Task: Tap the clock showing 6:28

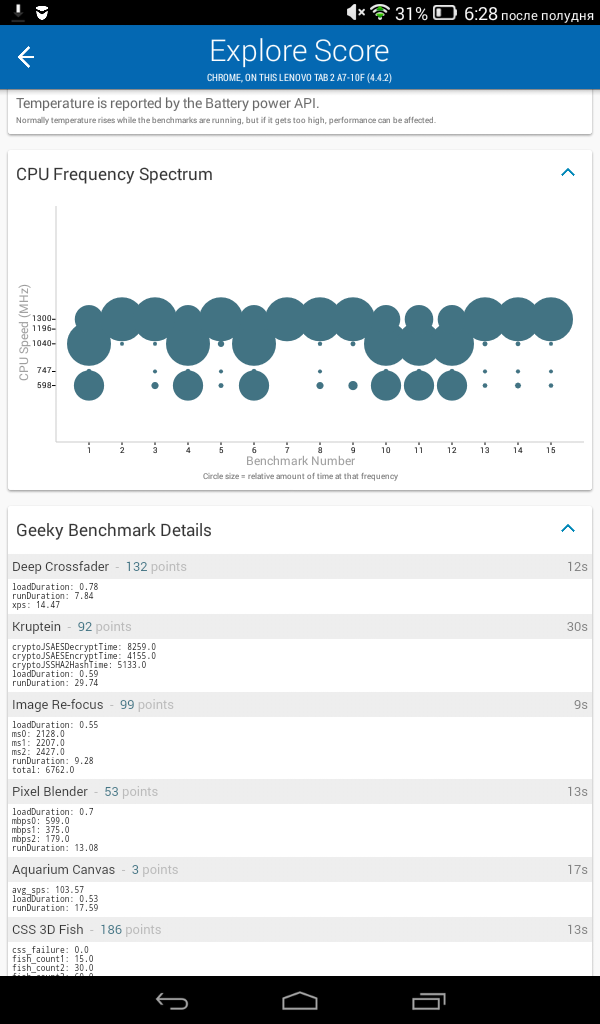Action: (481, 13)
